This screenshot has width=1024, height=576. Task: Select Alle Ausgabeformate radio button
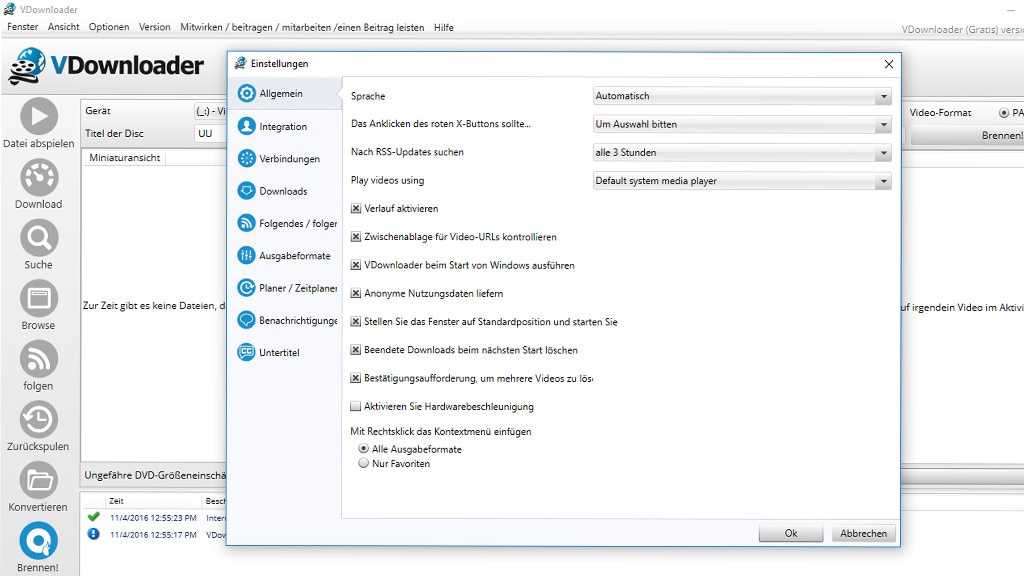(x=363, y=449)
